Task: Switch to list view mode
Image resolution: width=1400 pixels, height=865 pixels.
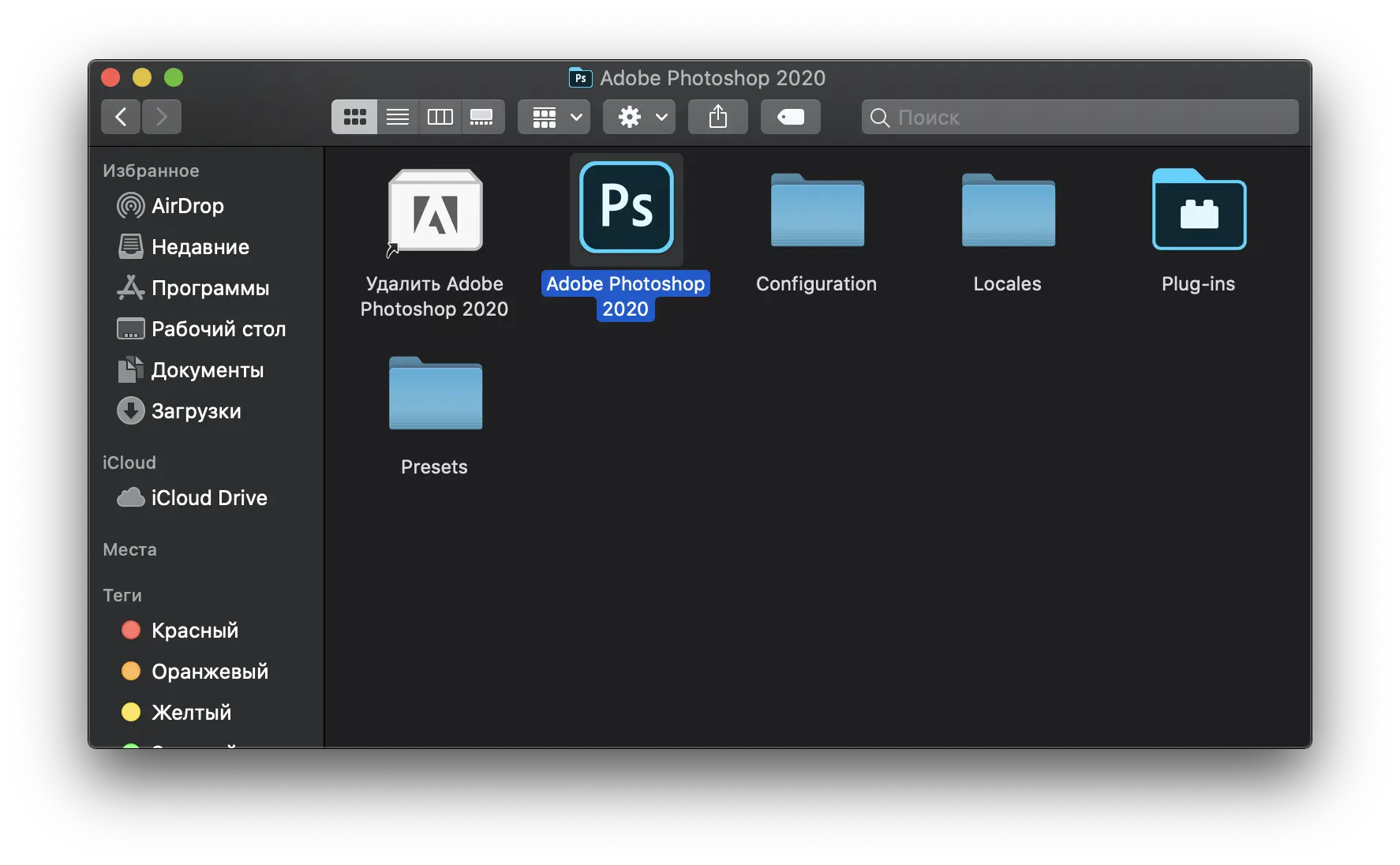Action: (398, 118)
